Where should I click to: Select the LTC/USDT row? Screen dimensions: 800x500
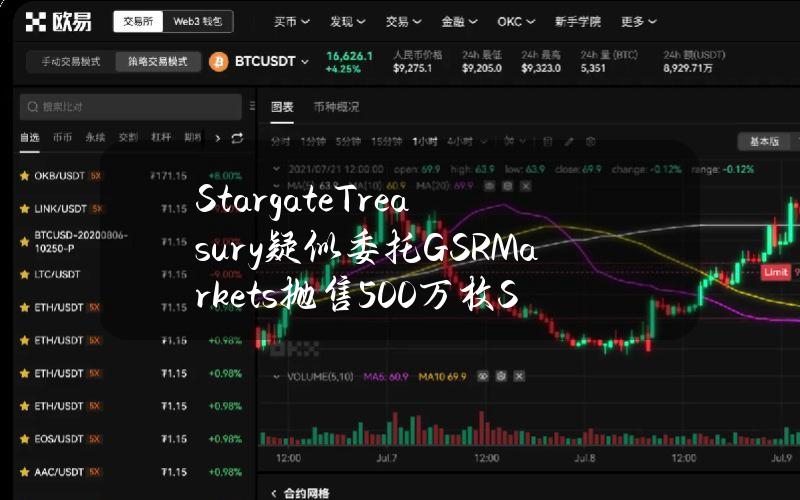[x=131, y=274]
